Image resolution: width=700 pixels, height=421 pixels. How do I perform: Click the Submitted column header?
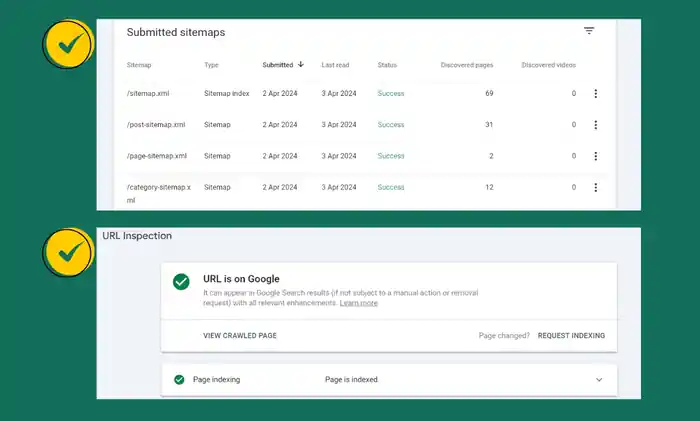(278, 65)
